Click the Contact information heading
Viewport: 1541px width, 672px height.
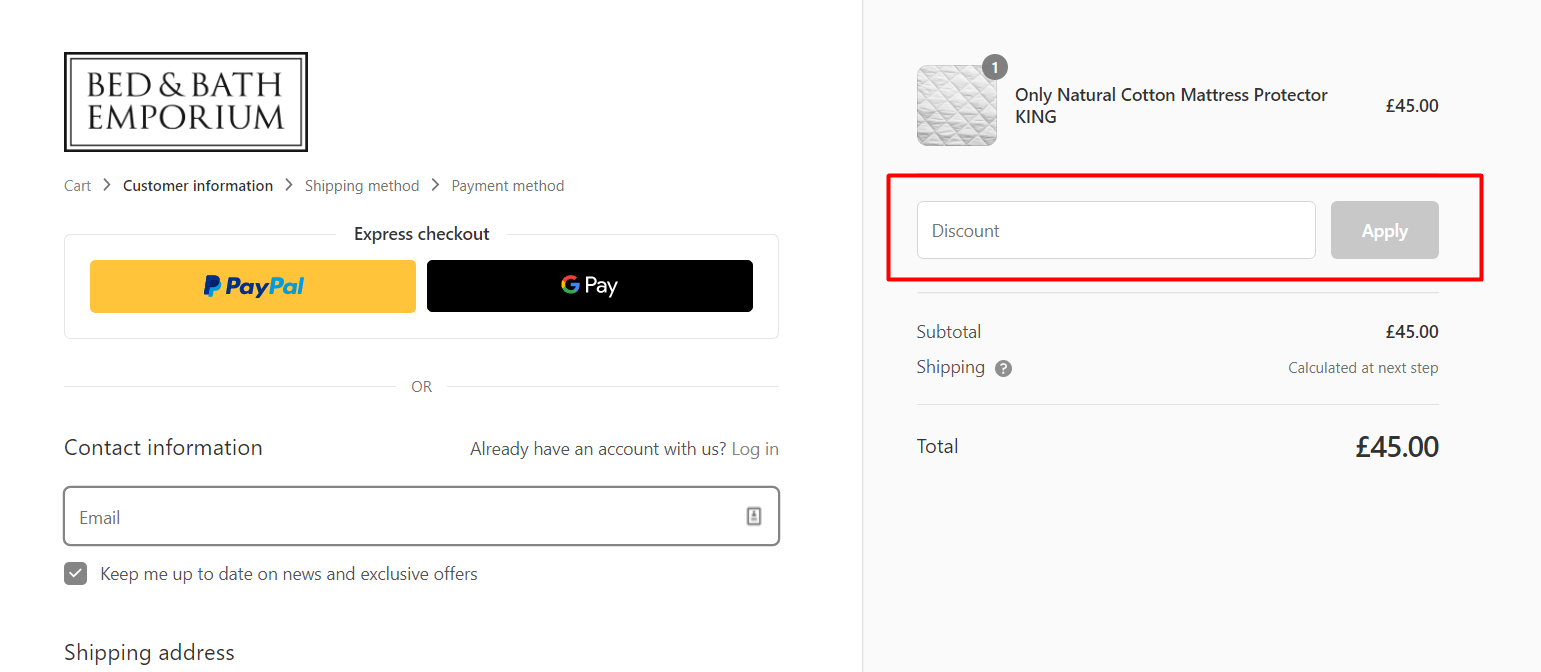click(x=163, y=448)
